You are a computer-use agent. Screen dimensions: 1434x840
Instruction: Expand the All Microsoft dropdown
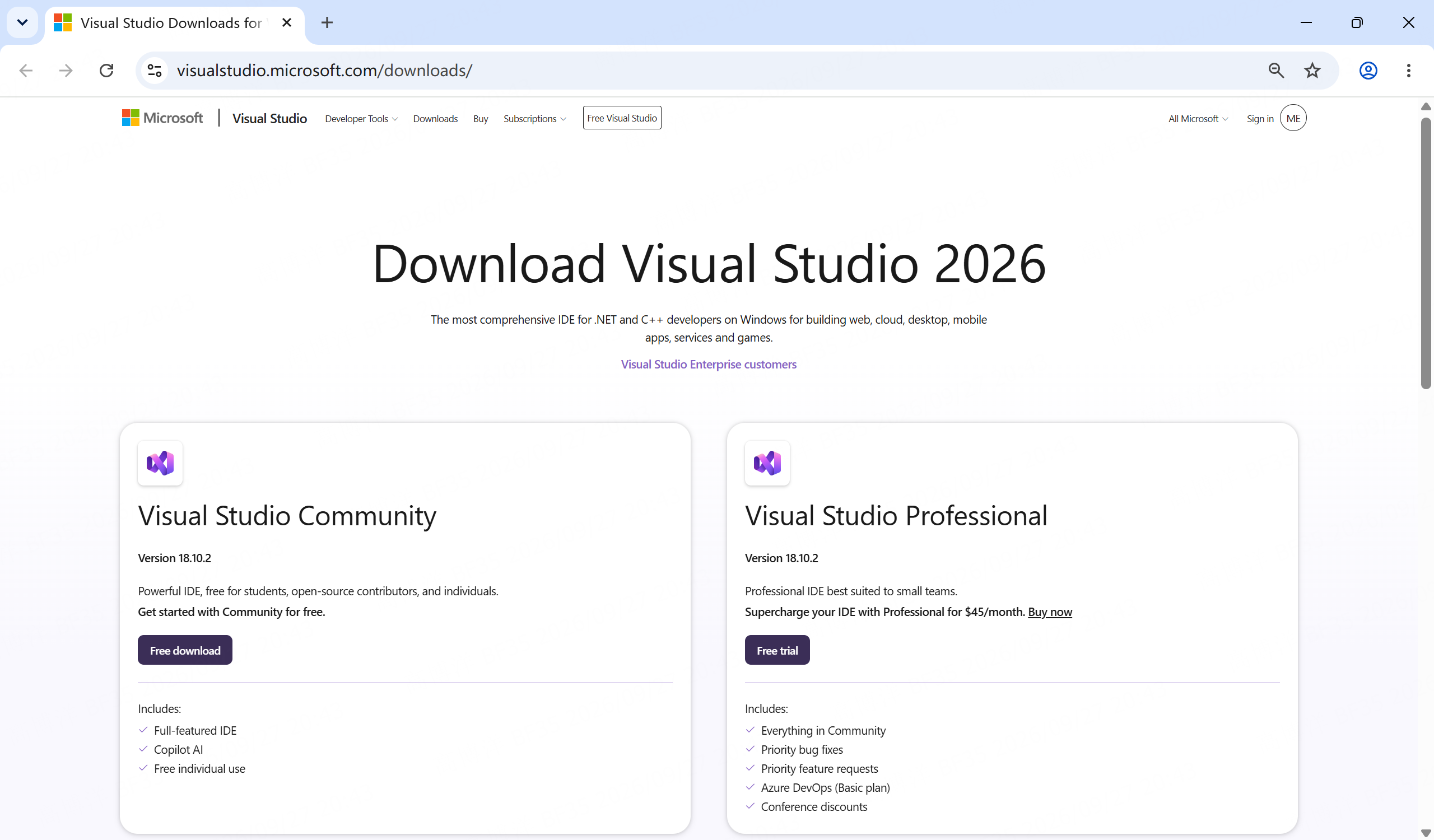click(1198, 119)
